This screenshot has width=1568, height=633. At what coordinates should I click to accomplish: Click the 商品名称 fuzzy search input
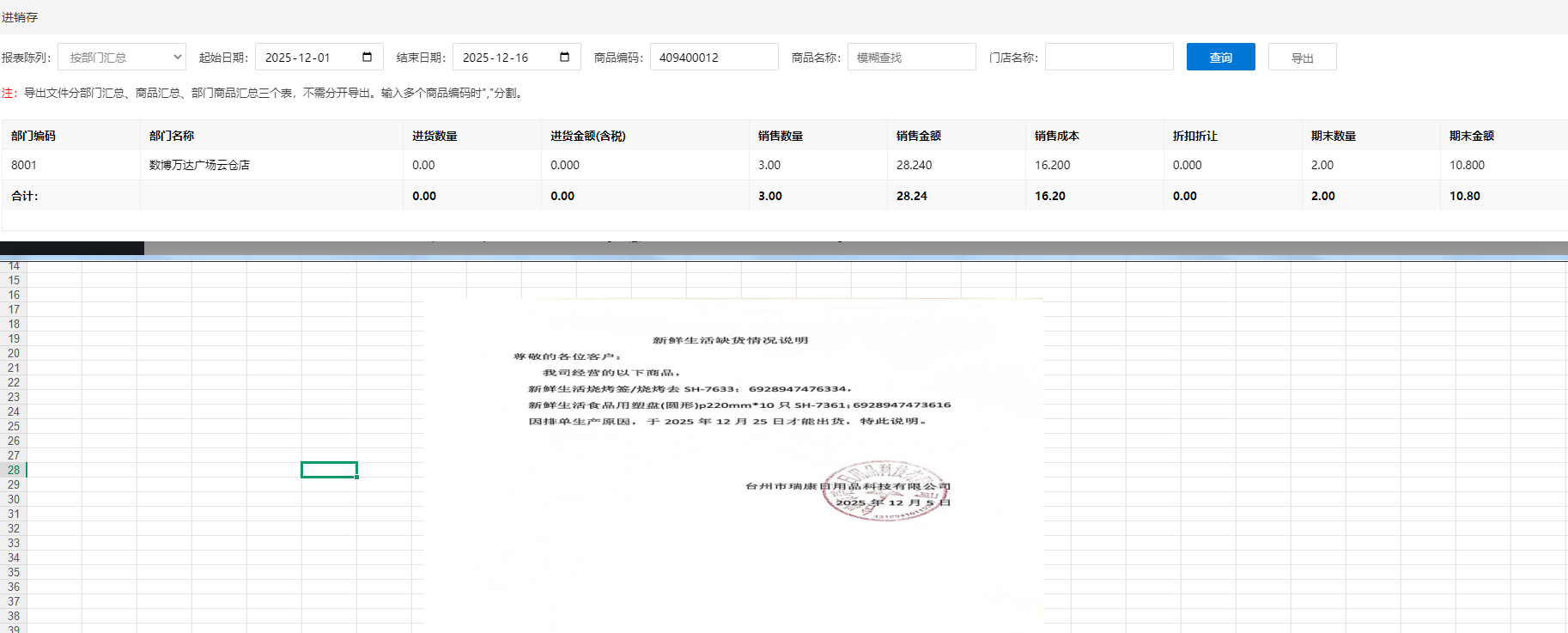tap(911, 58)
